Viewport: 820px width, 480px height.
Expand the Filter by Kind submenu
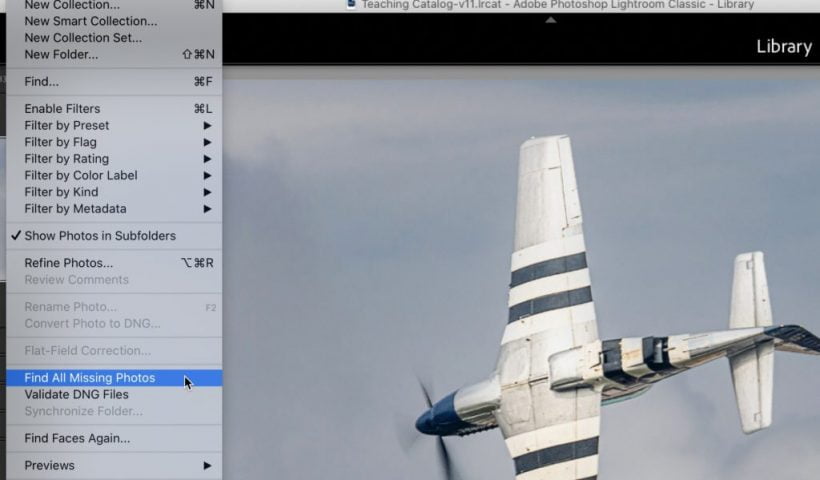(x=61, y=192)
